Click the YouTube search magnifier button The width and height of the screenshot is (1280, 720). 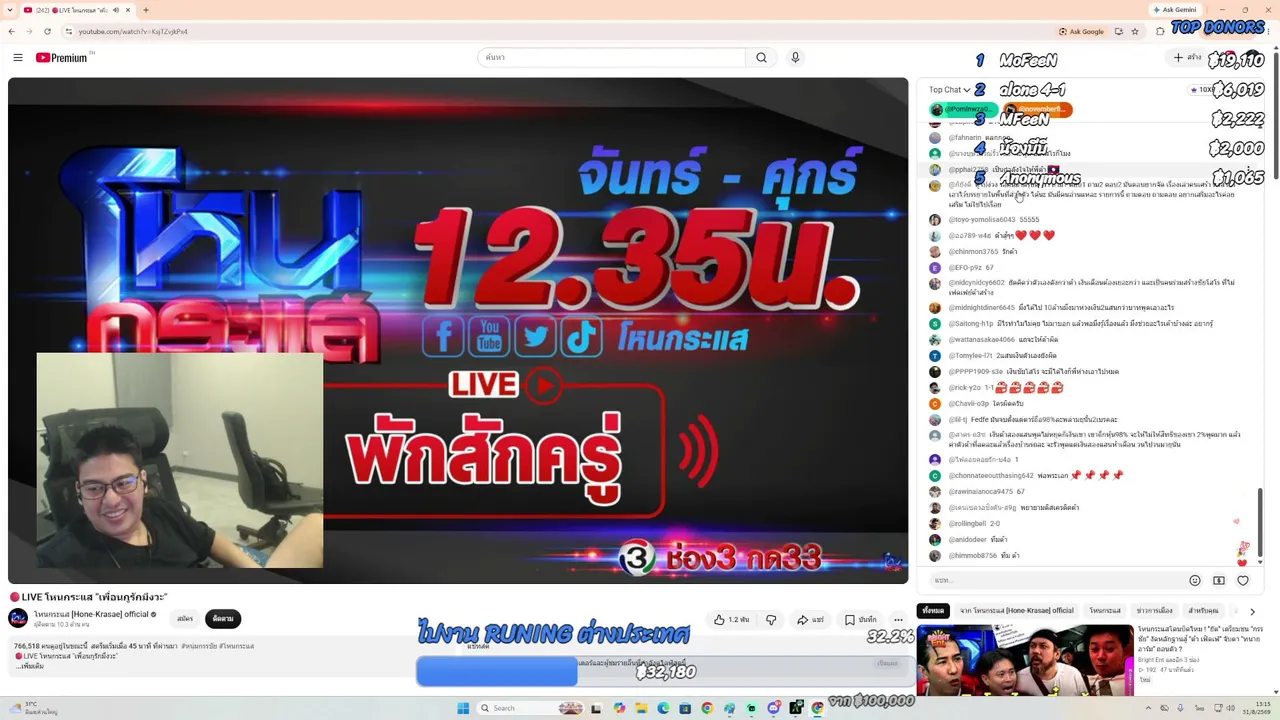click(761, 58)
